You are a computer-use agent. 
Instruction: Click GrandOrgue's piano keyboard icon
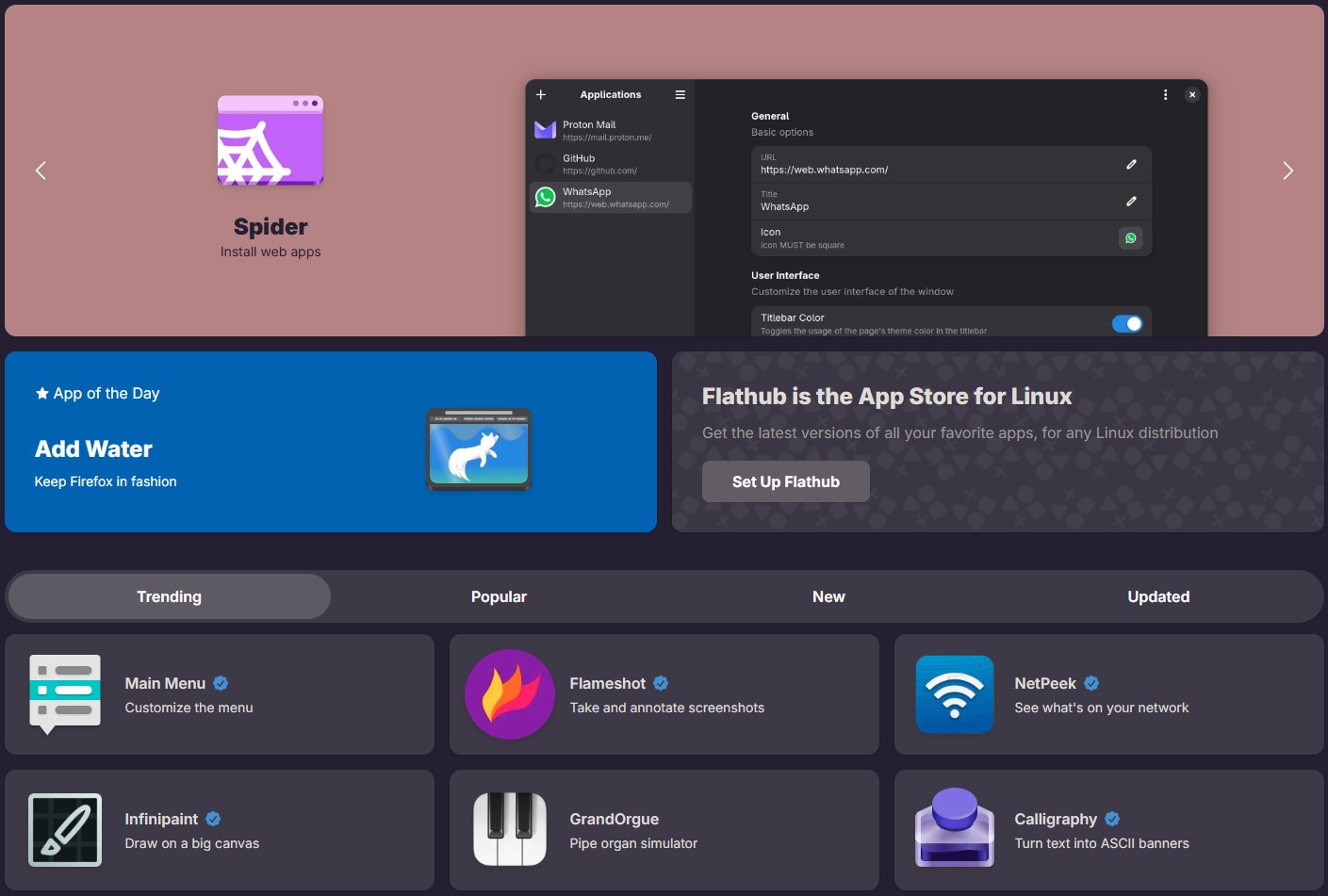click(x=509, y=830)
